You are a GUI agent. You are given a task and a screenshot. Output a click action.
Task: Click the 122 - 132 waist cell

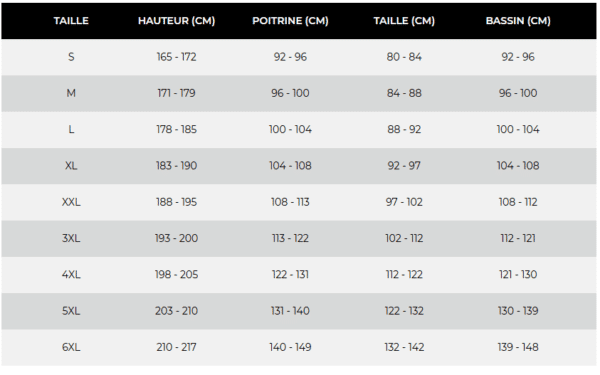click(404, 311)
